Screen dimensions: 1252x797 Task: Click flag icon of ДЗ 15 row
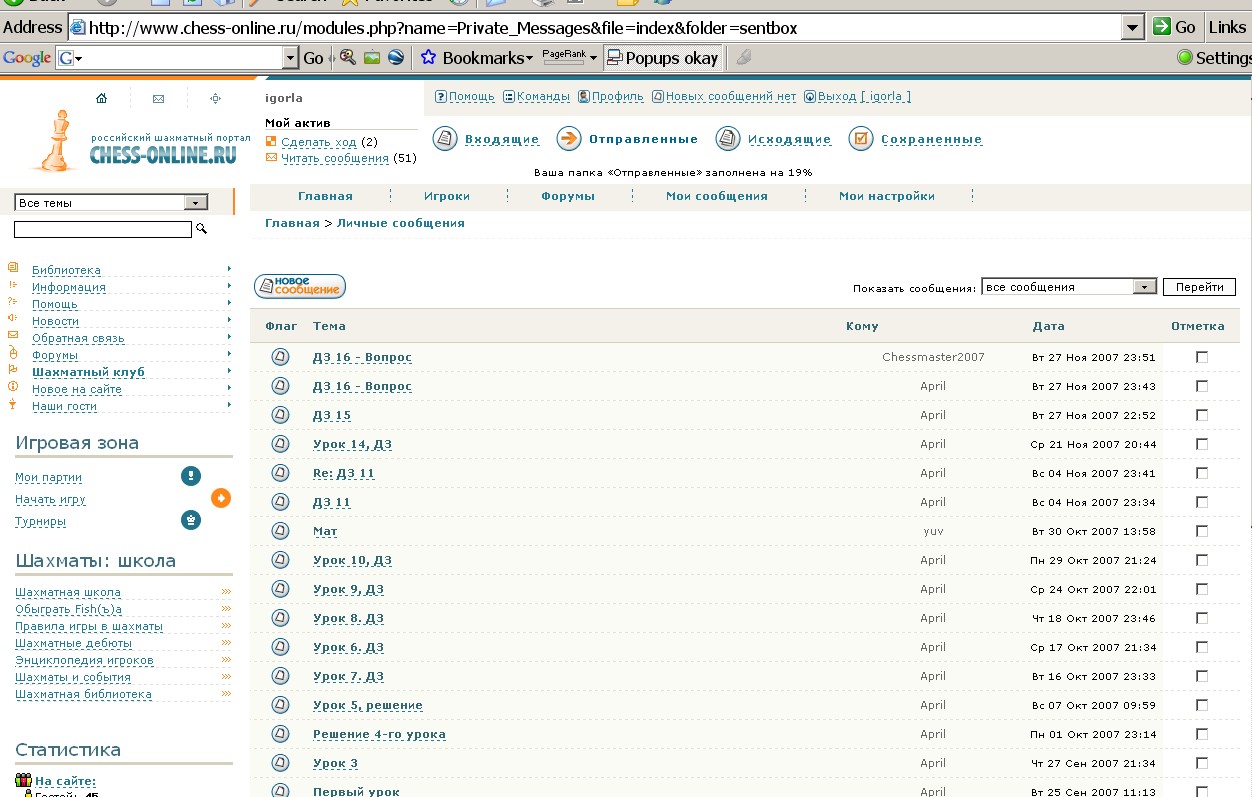280,415
